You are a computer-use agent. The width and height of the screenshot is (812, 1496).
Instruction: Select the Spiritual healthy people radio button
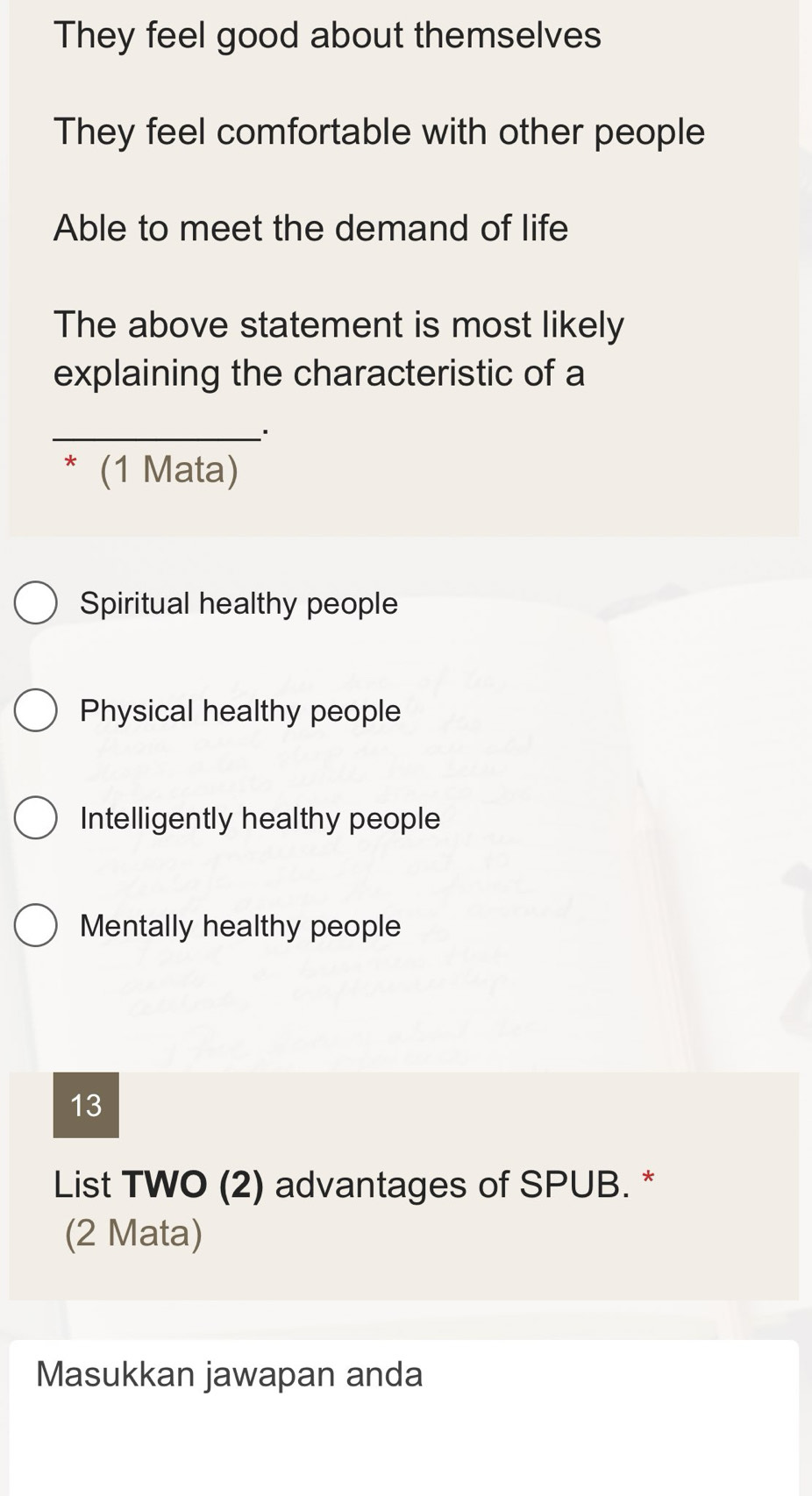(x=36, y=603)
